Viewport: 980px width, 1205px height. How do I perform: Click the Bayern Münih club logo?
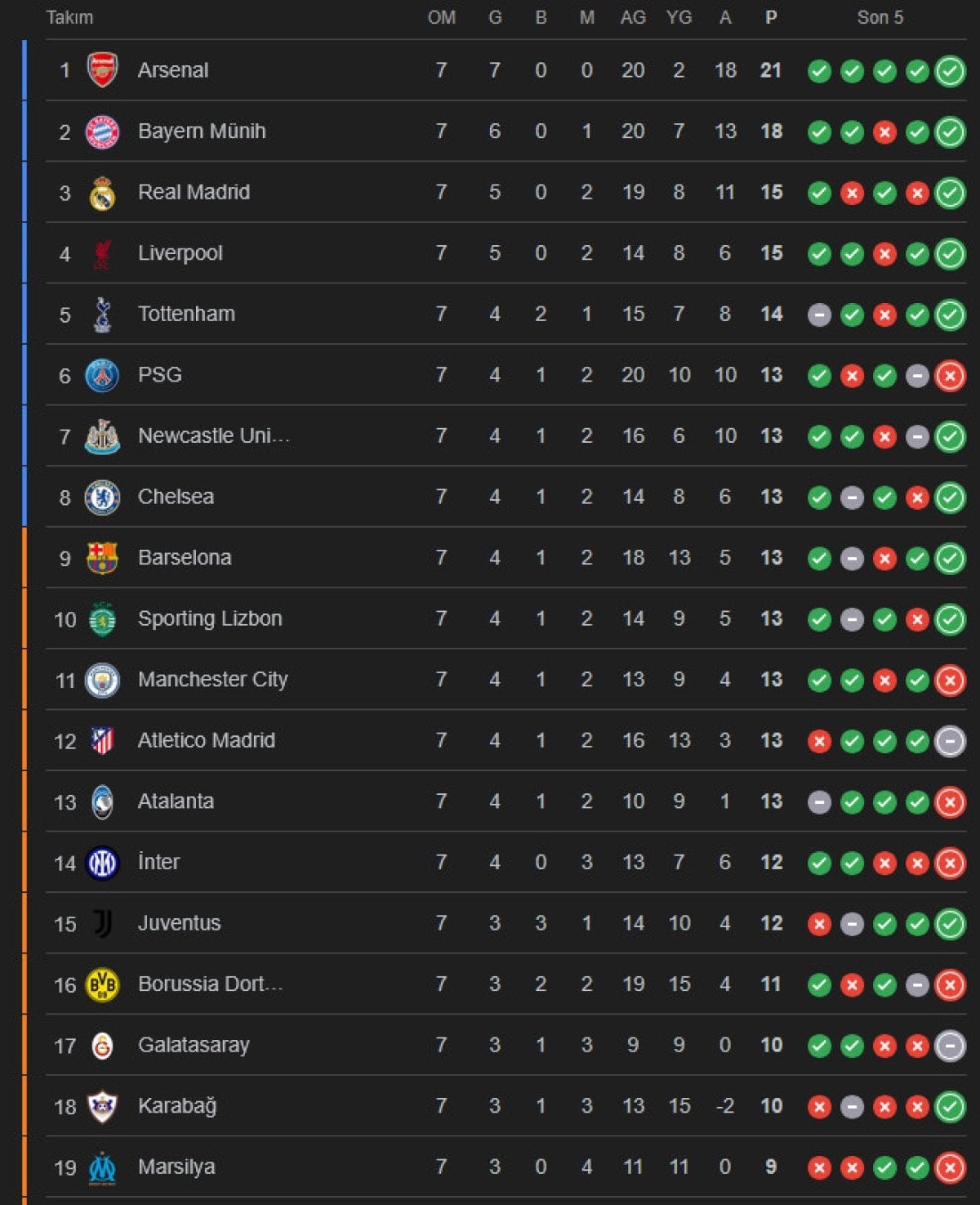[102, 132]
